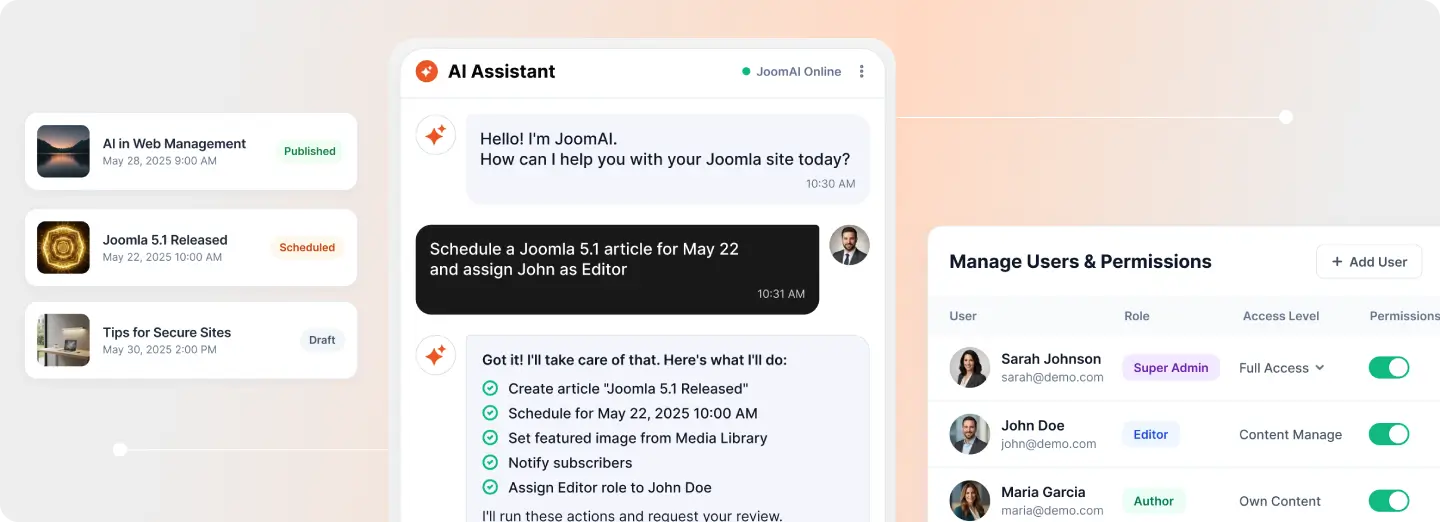Click the check icon beside 'Set featured image'
This screenshot has height=522, width=1440.
click(490, 438)
